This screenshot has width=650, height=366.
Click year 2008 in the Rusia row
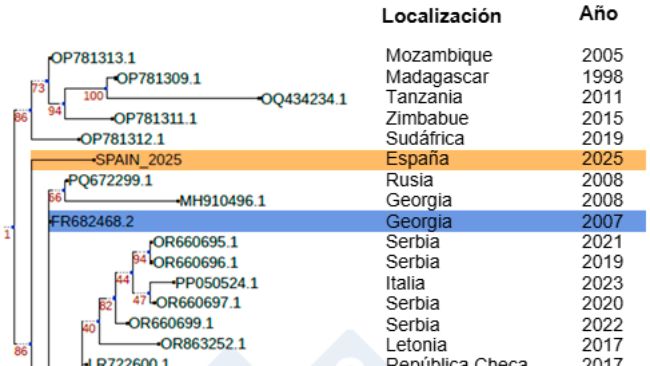point(602,180)
